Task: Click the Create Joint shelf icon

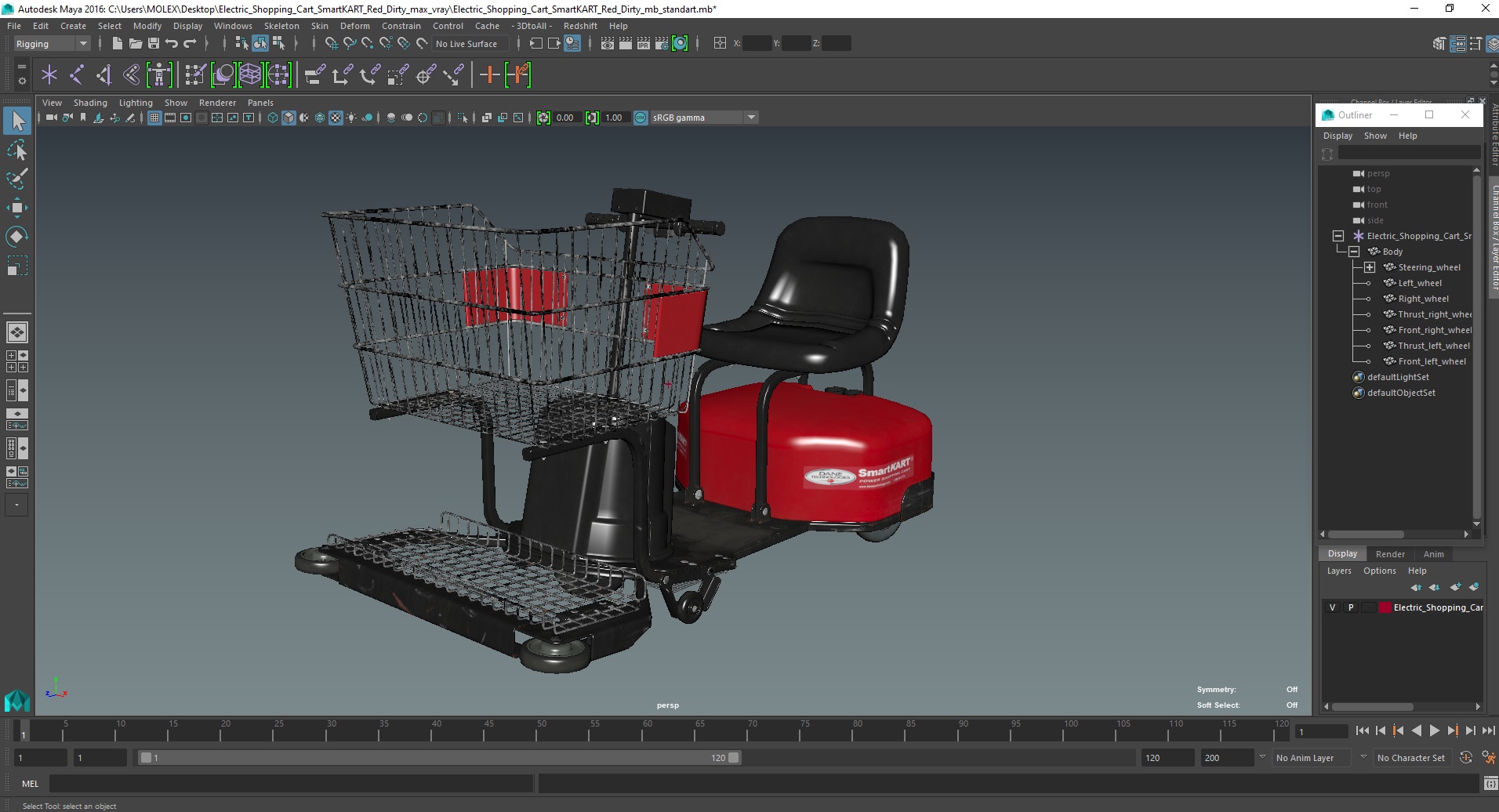Action: (77, 75)
